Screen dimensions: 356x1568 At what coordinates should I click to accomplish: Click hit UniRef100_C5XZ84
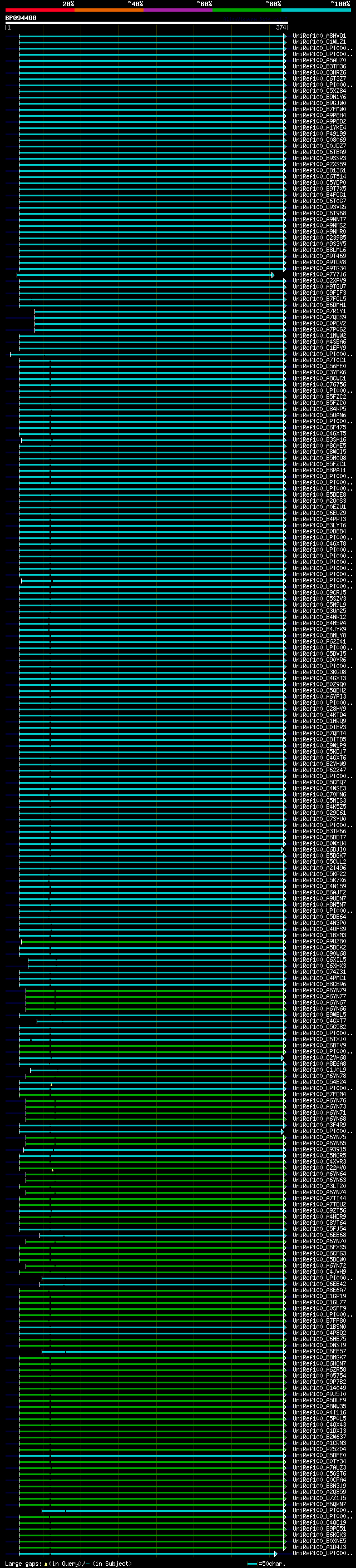click(x=319, y=91)
